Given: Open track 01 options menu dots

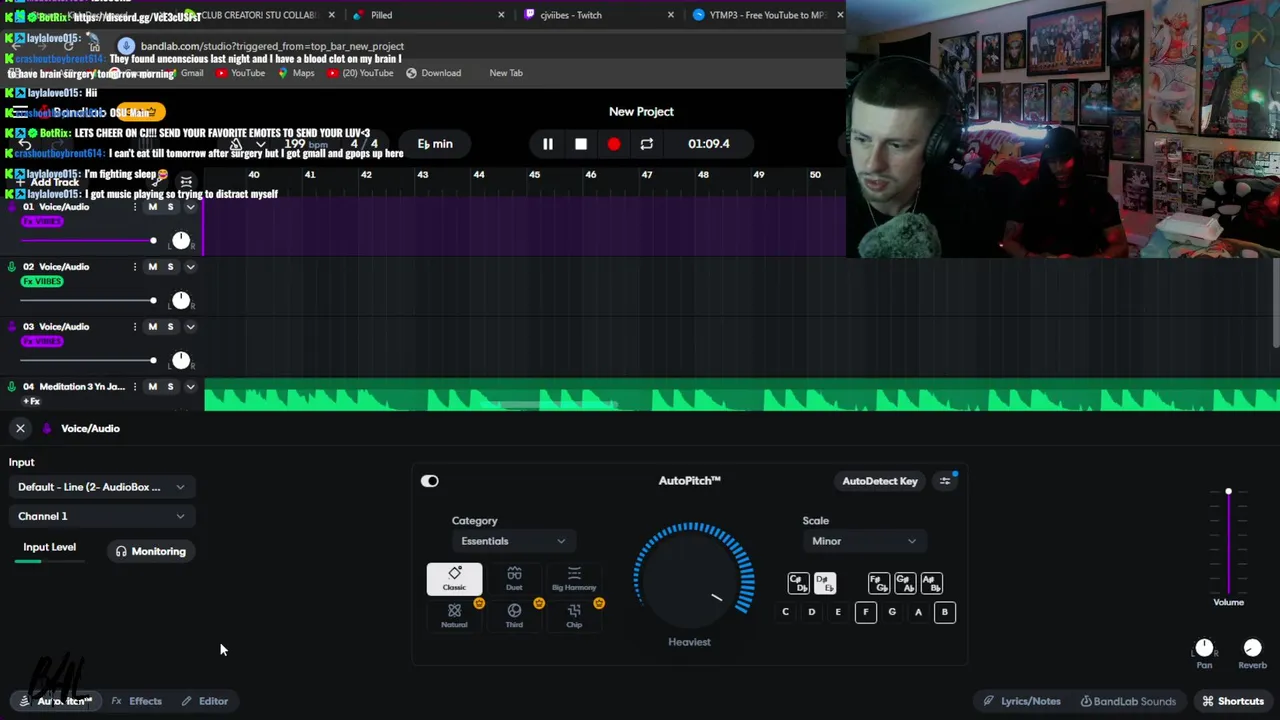Looking at the screenshot, I should pos(135,207).
